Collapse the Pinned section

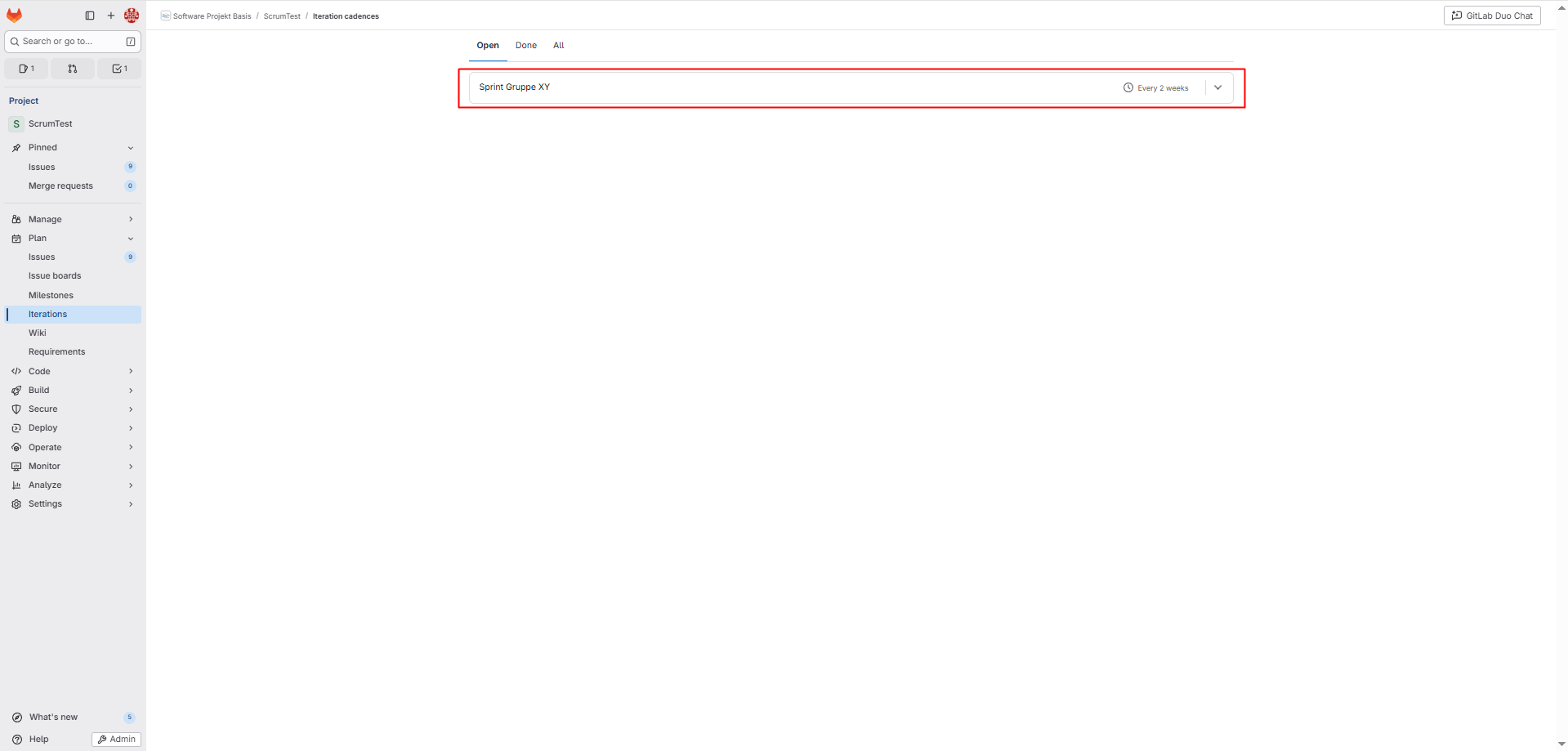[x=131, y=148]
